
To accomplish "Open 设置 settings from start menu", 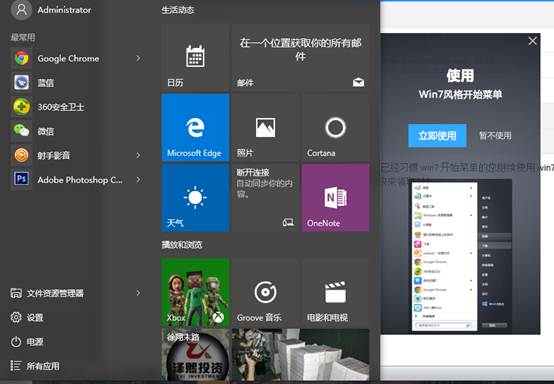I will pos(26,317).
